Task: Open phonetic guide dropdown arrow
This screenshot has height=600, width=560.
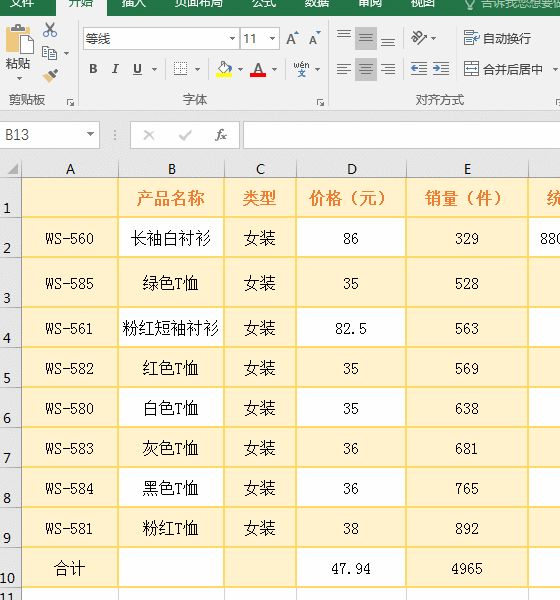Action: click(x=318, y=70)
